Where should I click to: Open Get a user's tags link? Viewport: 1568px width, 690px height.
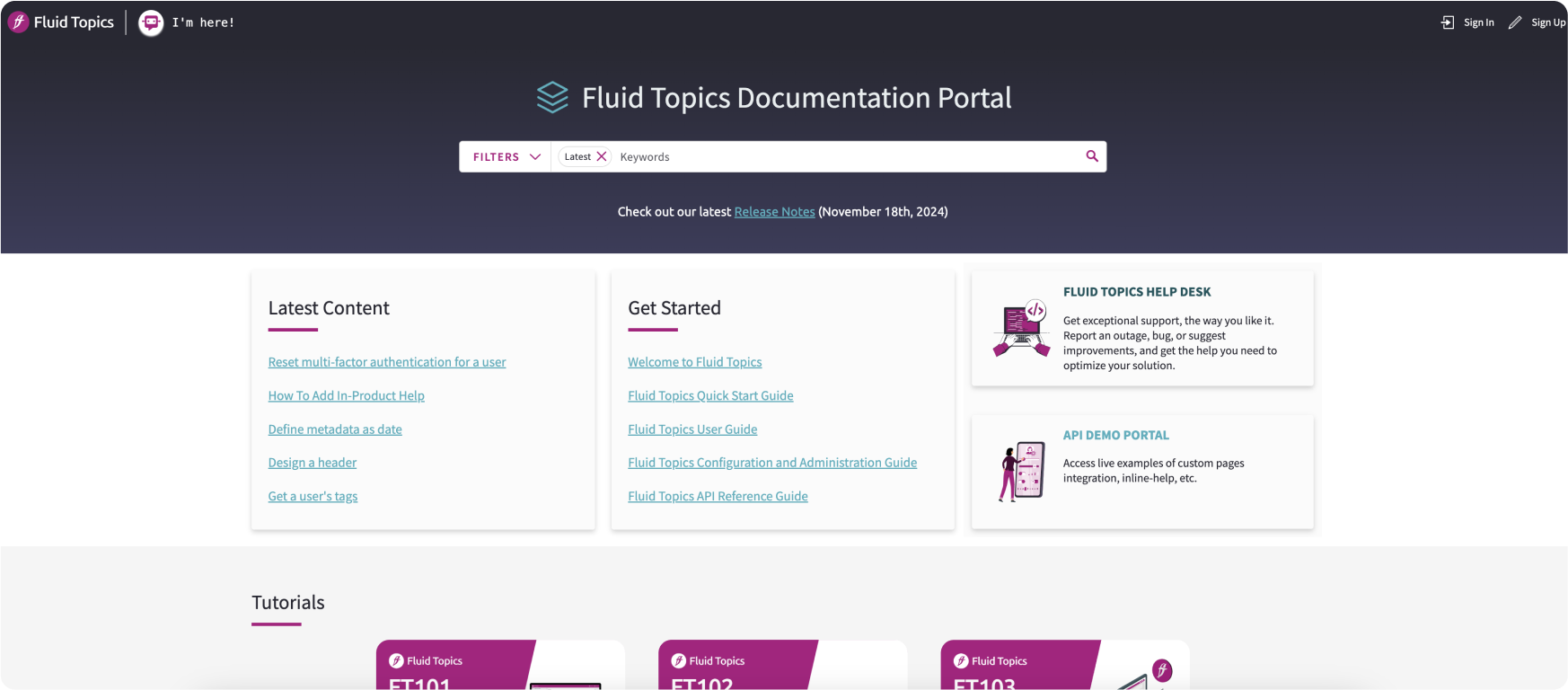[x=313, y=496]
